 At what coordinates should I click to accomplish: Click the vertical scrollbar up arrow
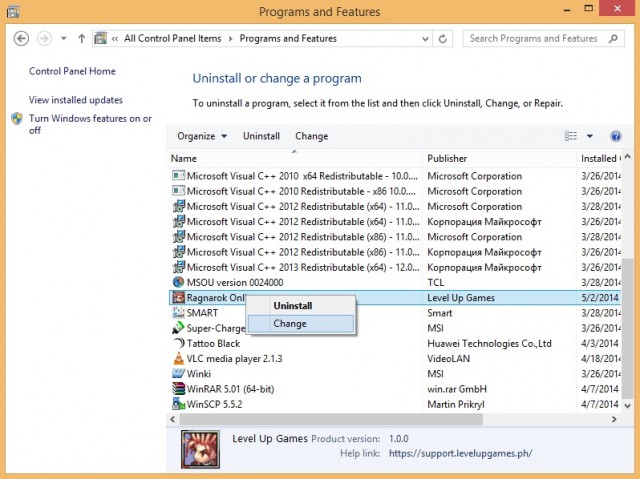pyautogui.click(x=627, y=157)
